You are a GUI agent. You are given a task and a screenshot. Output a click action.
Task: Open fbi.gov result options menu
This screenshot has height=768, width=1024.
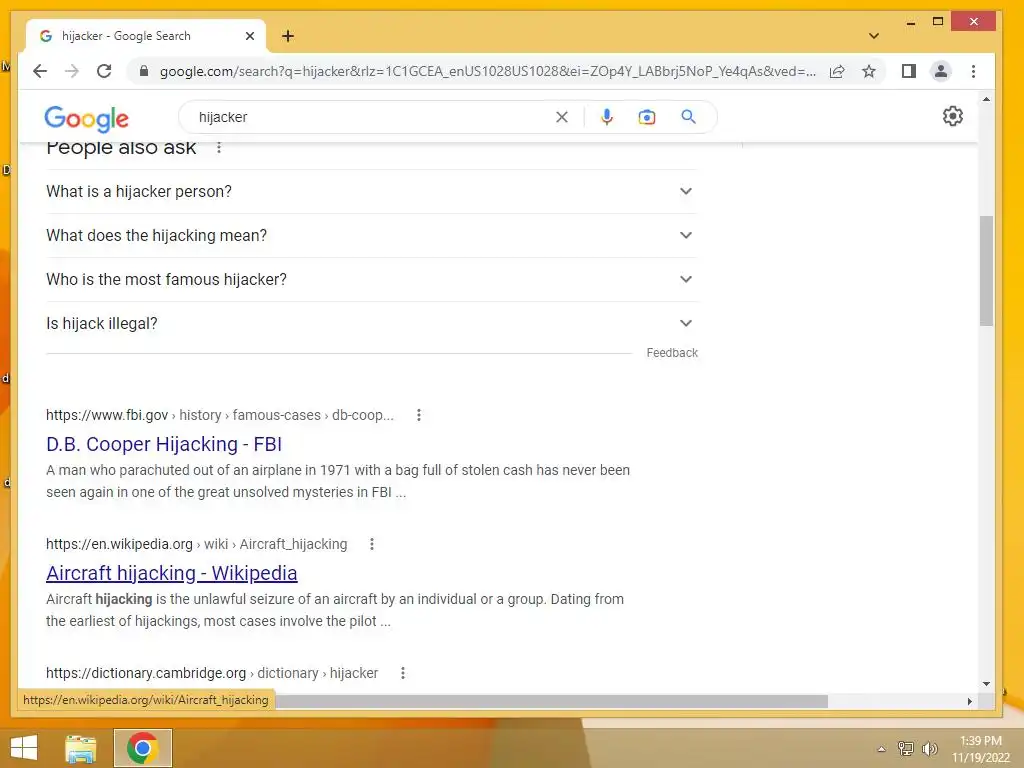click(419, 415)
